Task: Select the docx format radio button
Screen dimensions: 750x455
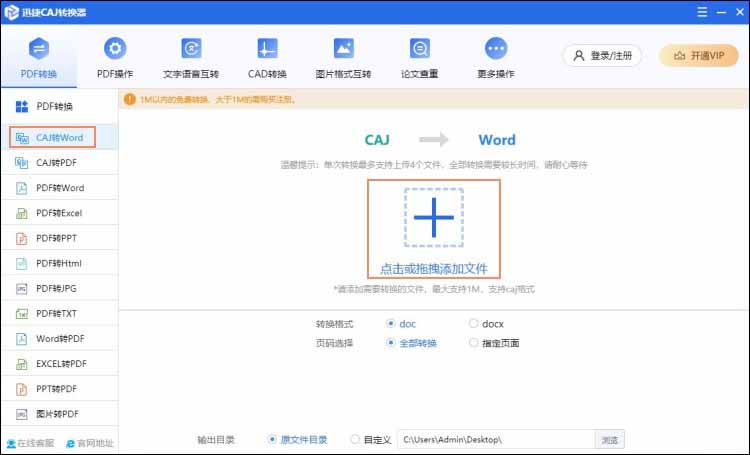Action: (474, 324)
